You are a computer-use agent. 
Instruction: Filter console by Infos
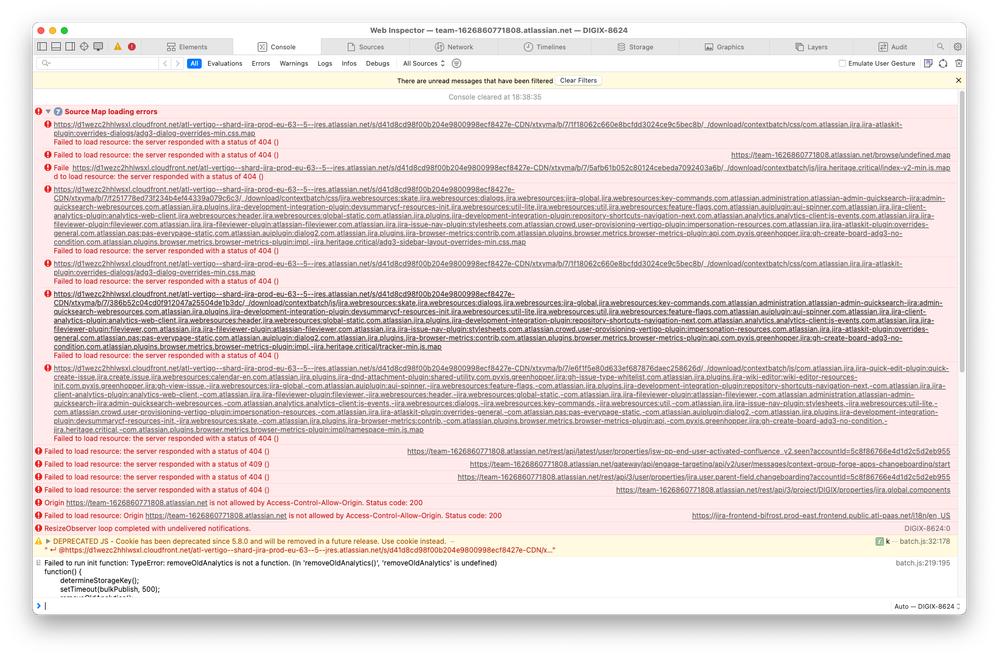[x=349, y=63]
